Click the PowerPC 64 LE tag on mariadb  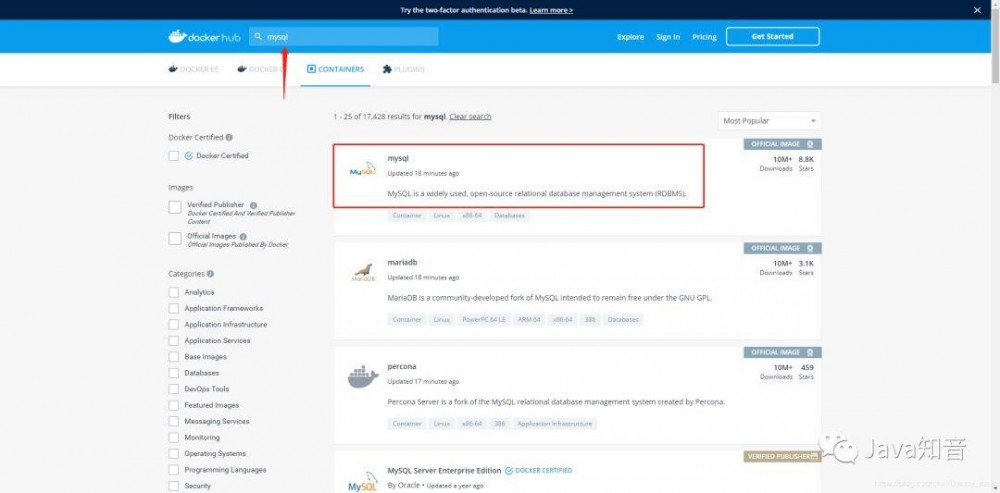click(483, 320)
